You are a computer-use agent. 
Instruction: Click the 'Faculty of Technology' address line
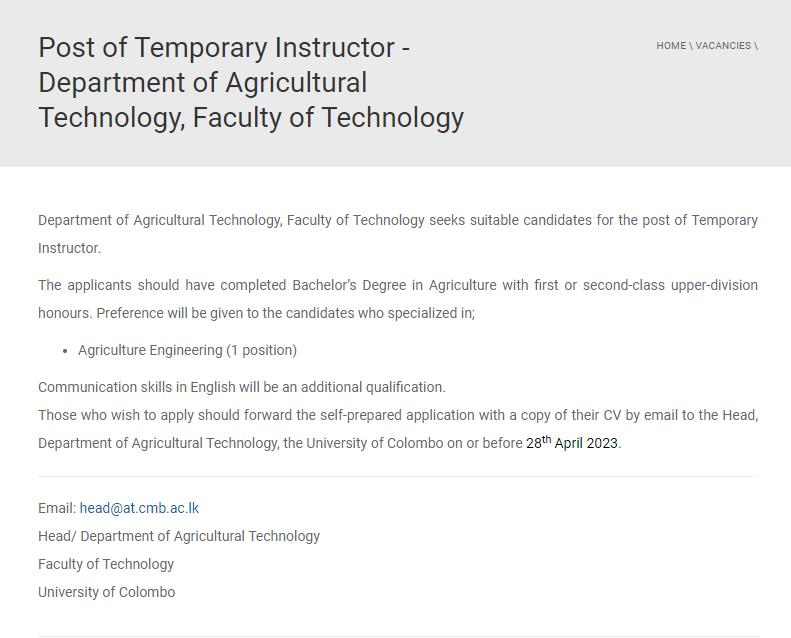pos(106,564)
